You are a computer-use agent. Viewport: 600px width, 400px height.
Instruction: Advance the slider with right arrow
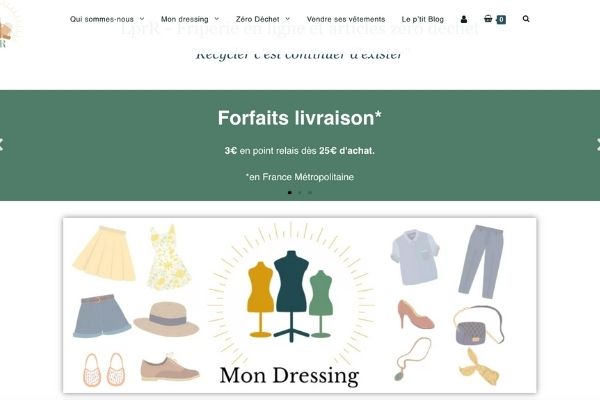[x=598, y=144]
